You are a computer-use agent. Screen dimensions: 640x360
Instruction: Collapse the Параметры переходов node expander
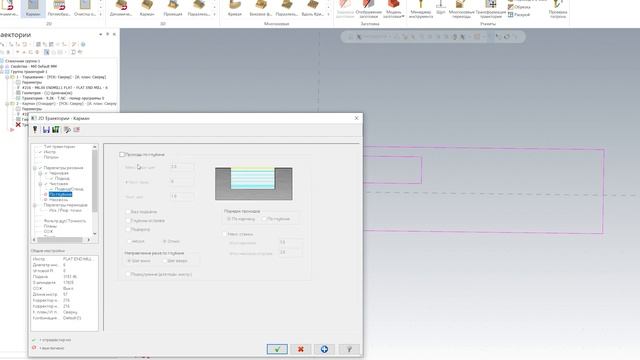35,205
